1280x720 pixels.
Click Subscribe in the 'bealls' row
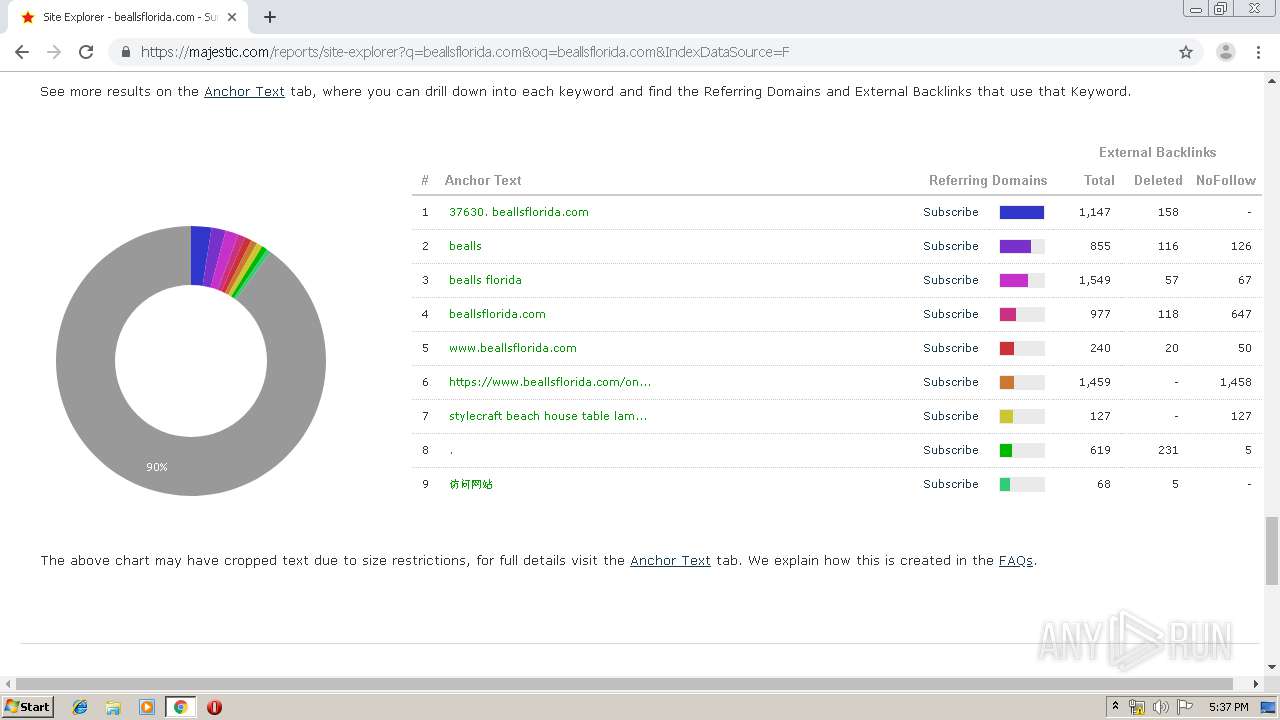[x=951, y=246]
